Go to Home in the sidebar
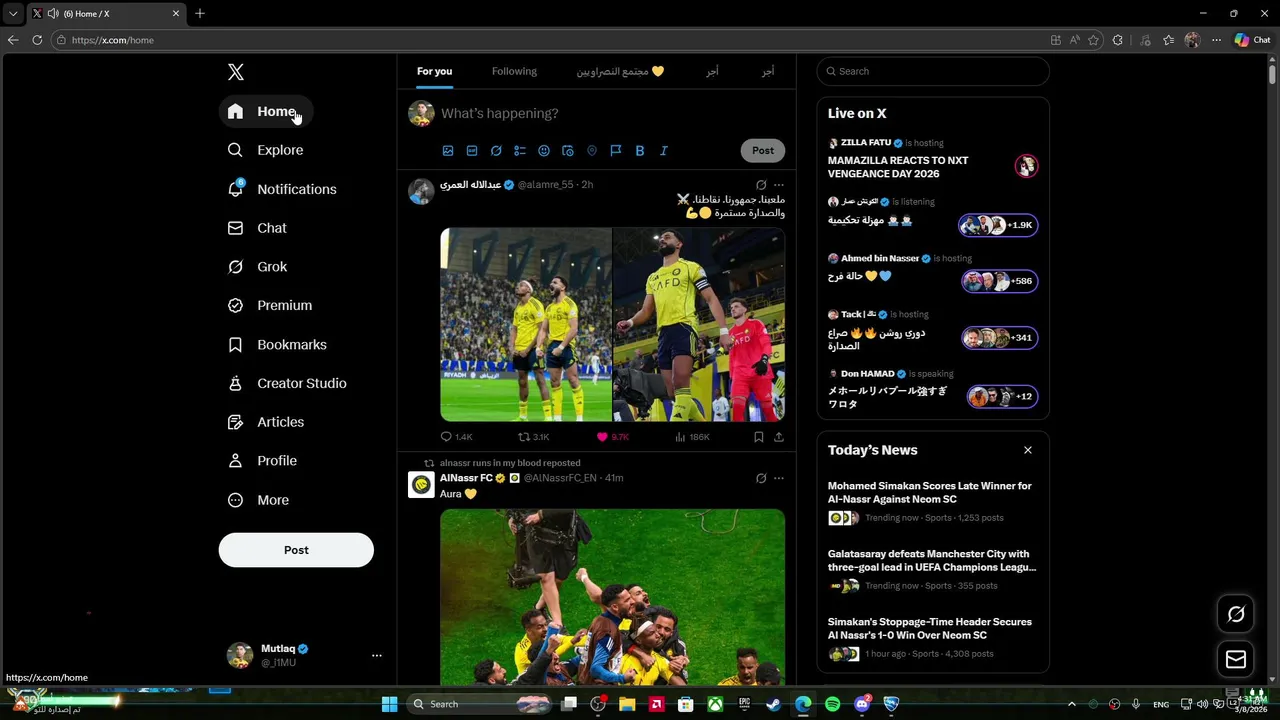 pyautogui.click(x=265, y=111)
